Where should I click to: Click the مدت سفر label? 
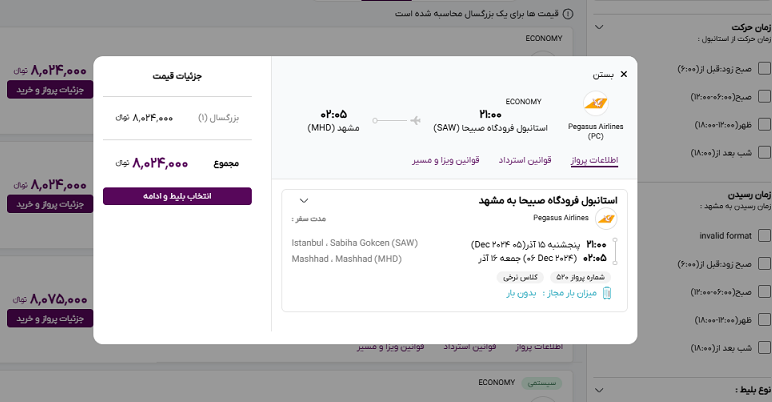coord(309,218)
